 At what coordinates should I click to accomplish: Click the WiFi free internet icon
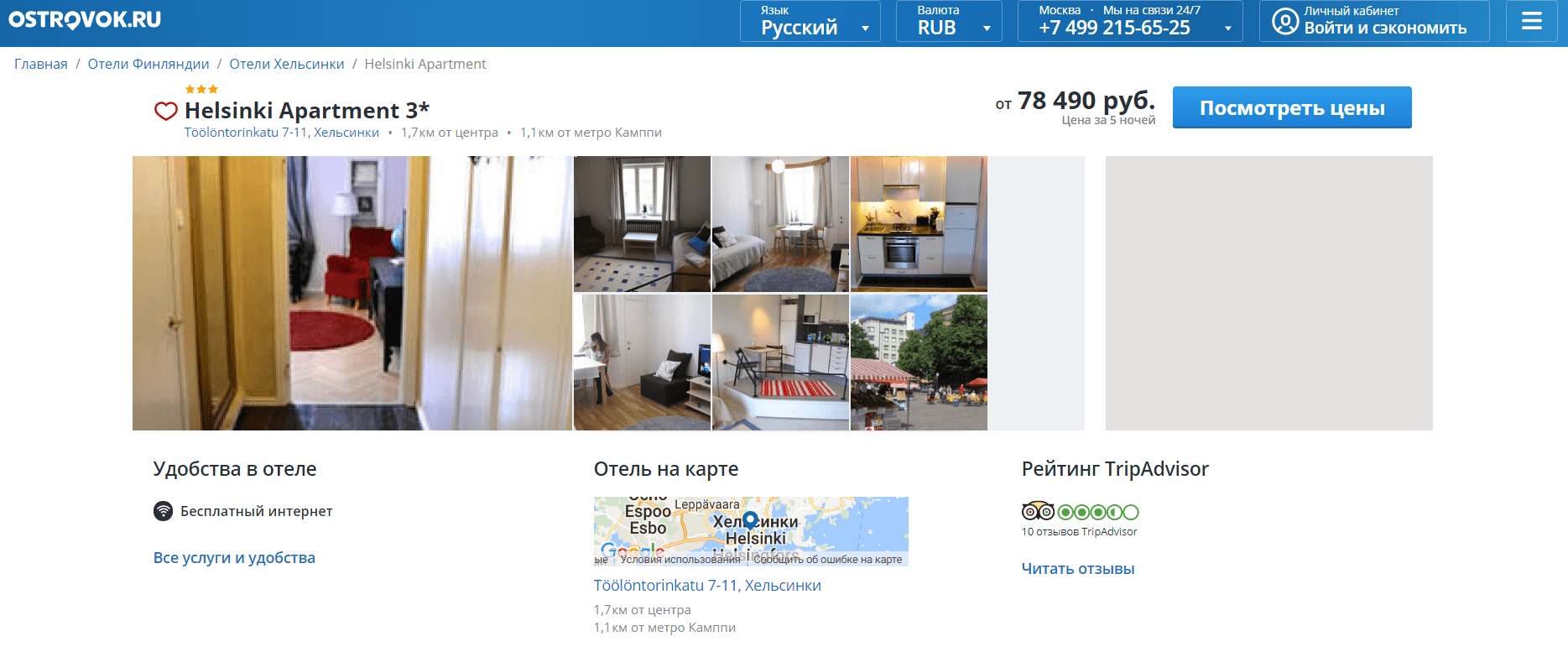[163, 511]
